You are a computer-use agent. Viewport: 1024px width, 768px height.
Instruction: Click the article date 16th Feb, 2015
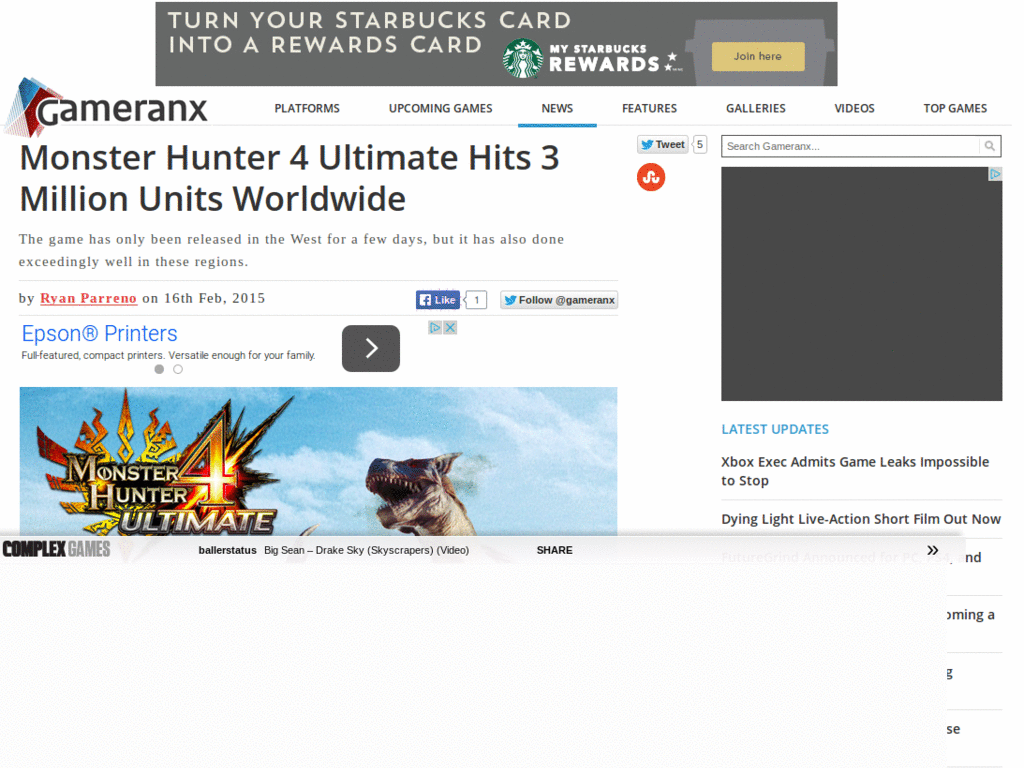tap(214, 298)
